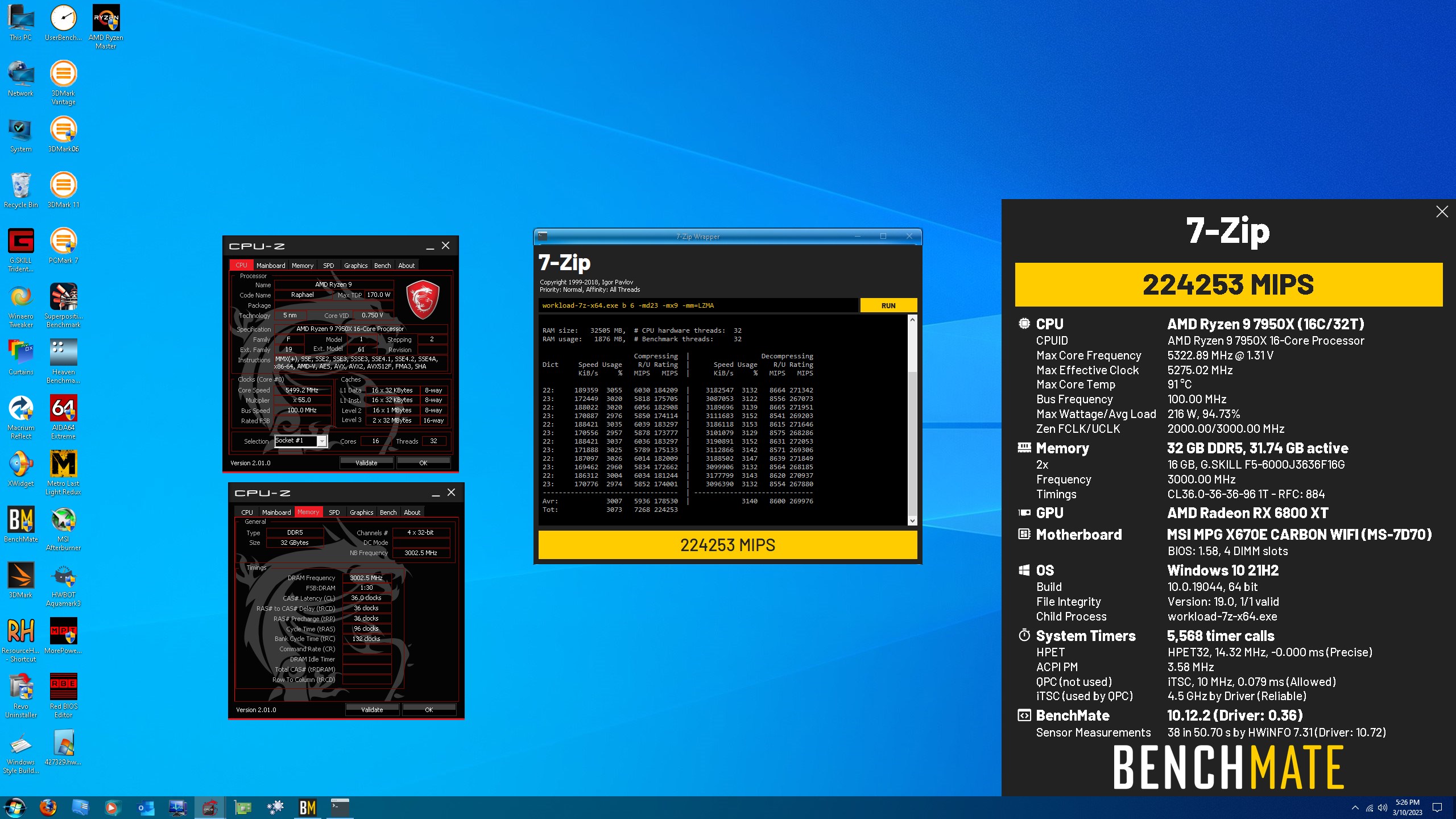Open Metro Last Light Redux icon
The width and height of the screenshot is (1456, 819).
point(63,473)
